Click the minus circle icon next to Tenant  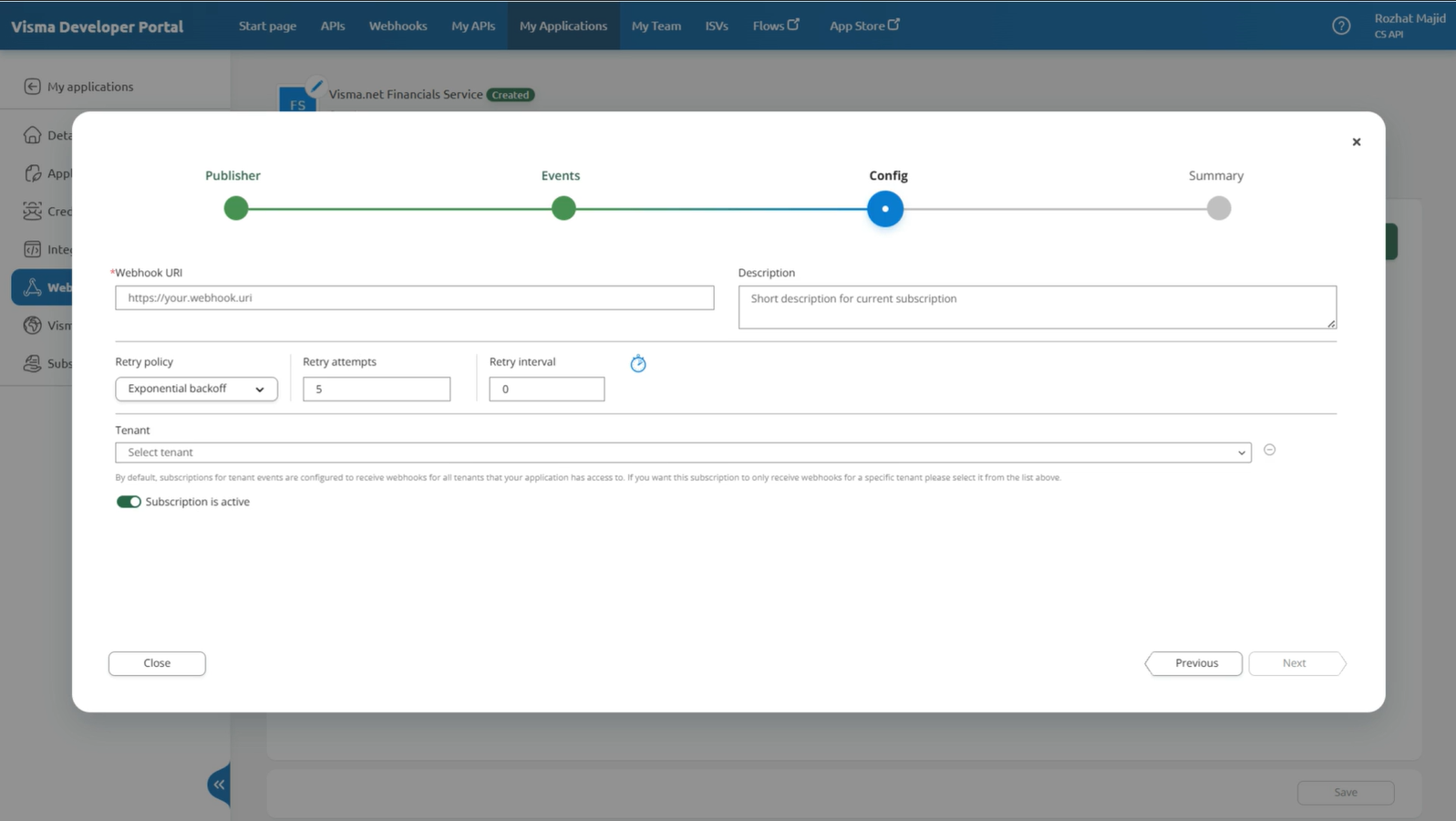click(1269, 450)
